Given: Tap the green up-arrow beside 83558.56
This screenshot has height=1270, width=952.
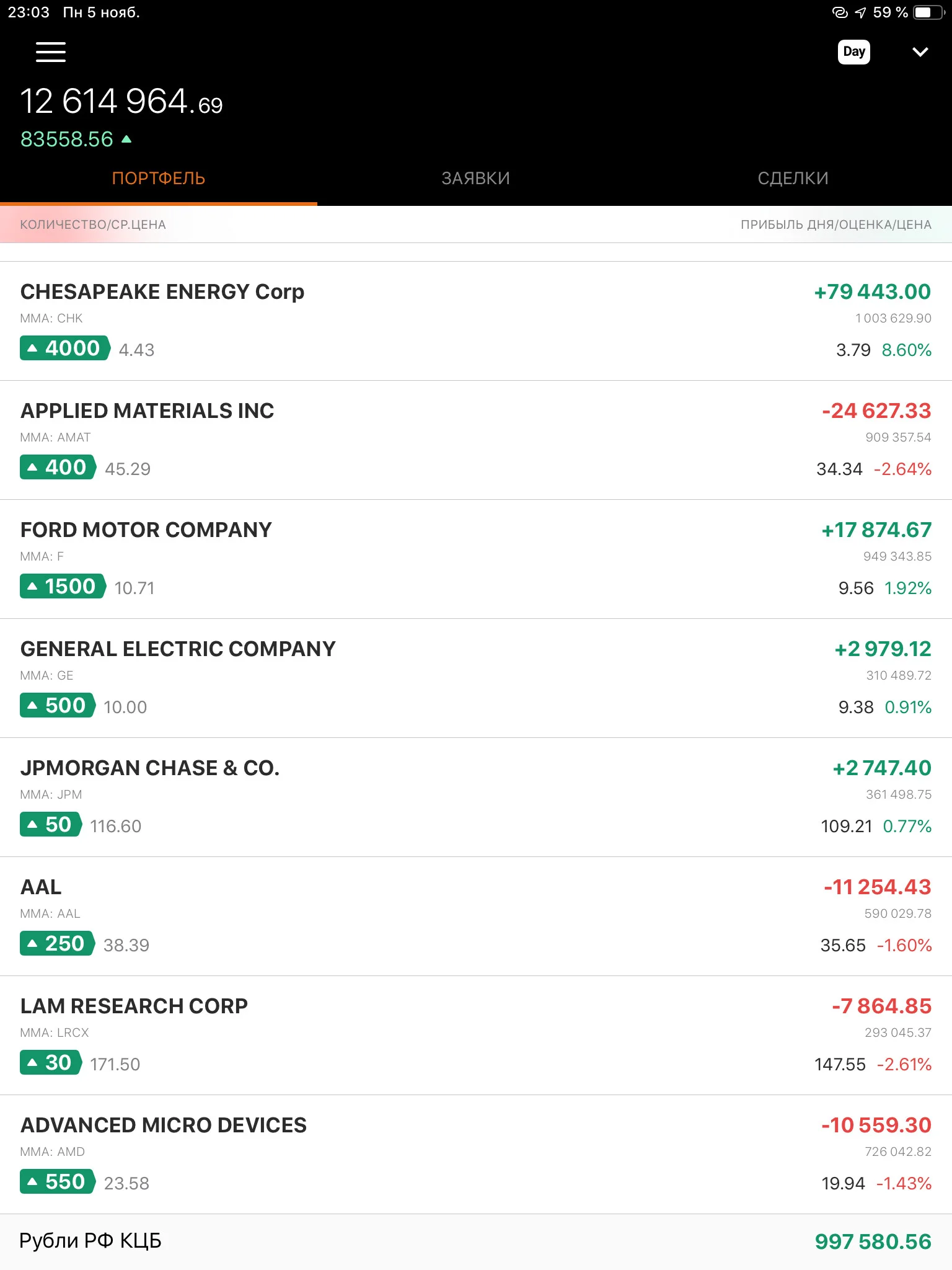Looking at the screenshot, I should 126,139.
